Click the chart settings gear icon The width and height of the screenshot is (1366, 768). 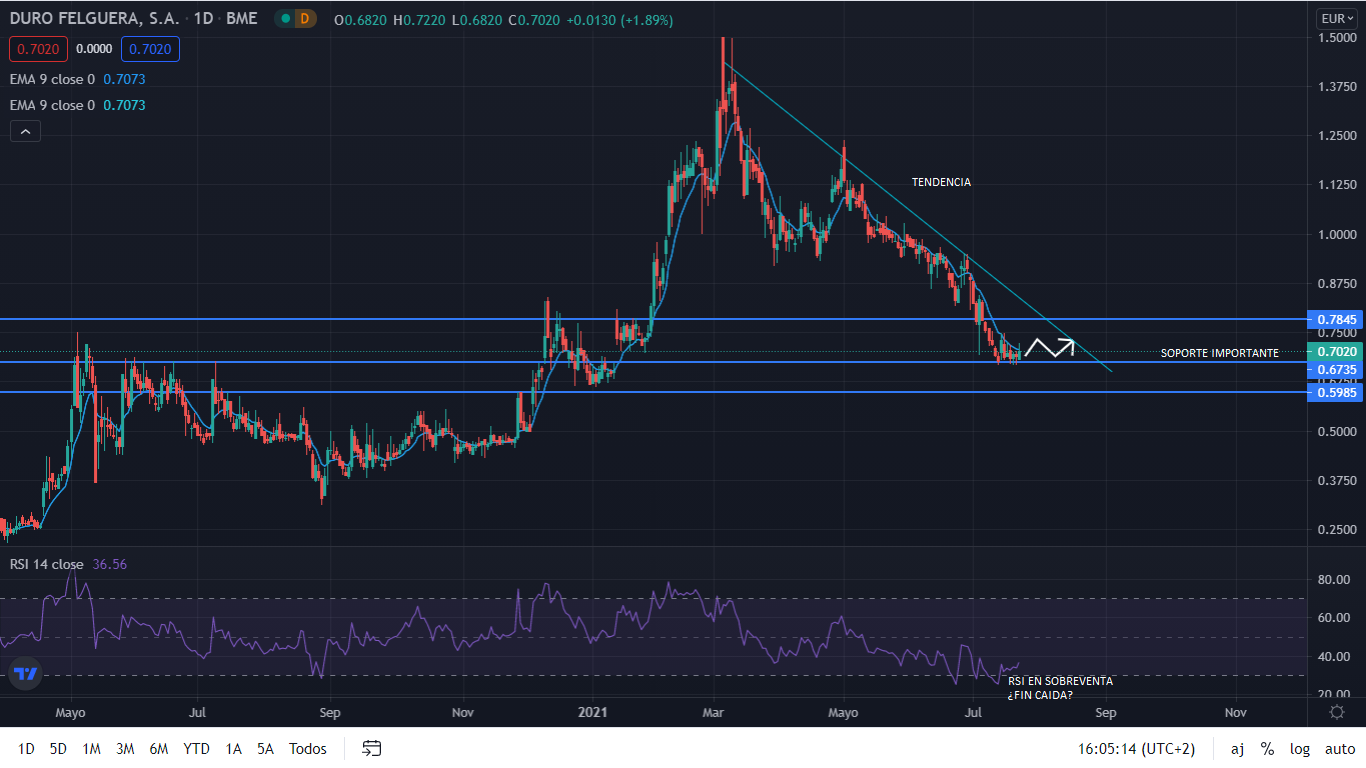click(x=1336, y=712)
